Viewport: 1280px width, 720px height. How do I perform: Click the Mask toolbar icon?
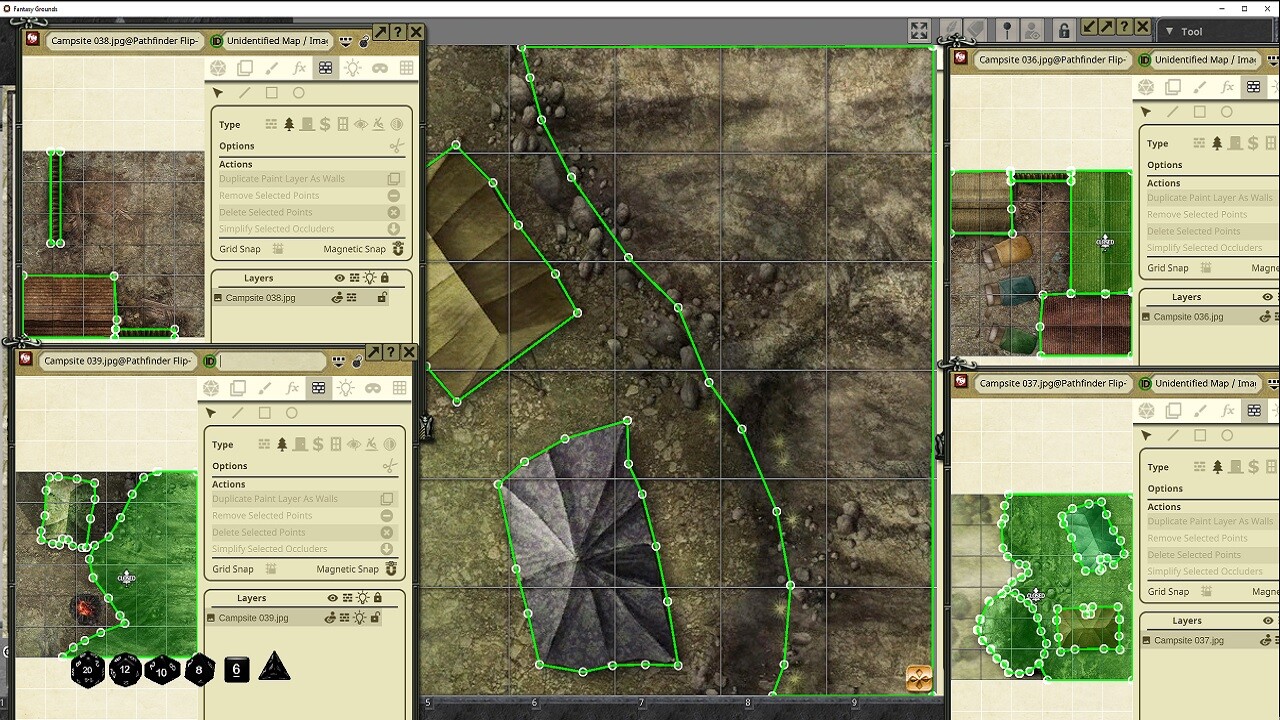(378, 67)
